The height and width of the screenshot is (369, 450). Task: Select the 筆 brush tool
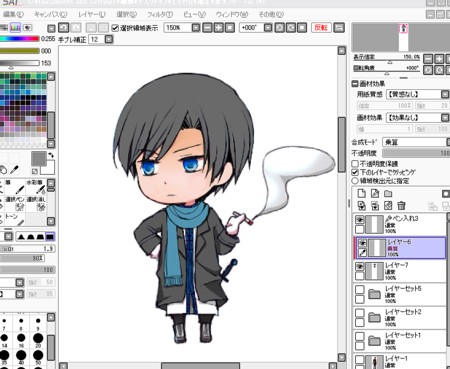coord(14,187)
